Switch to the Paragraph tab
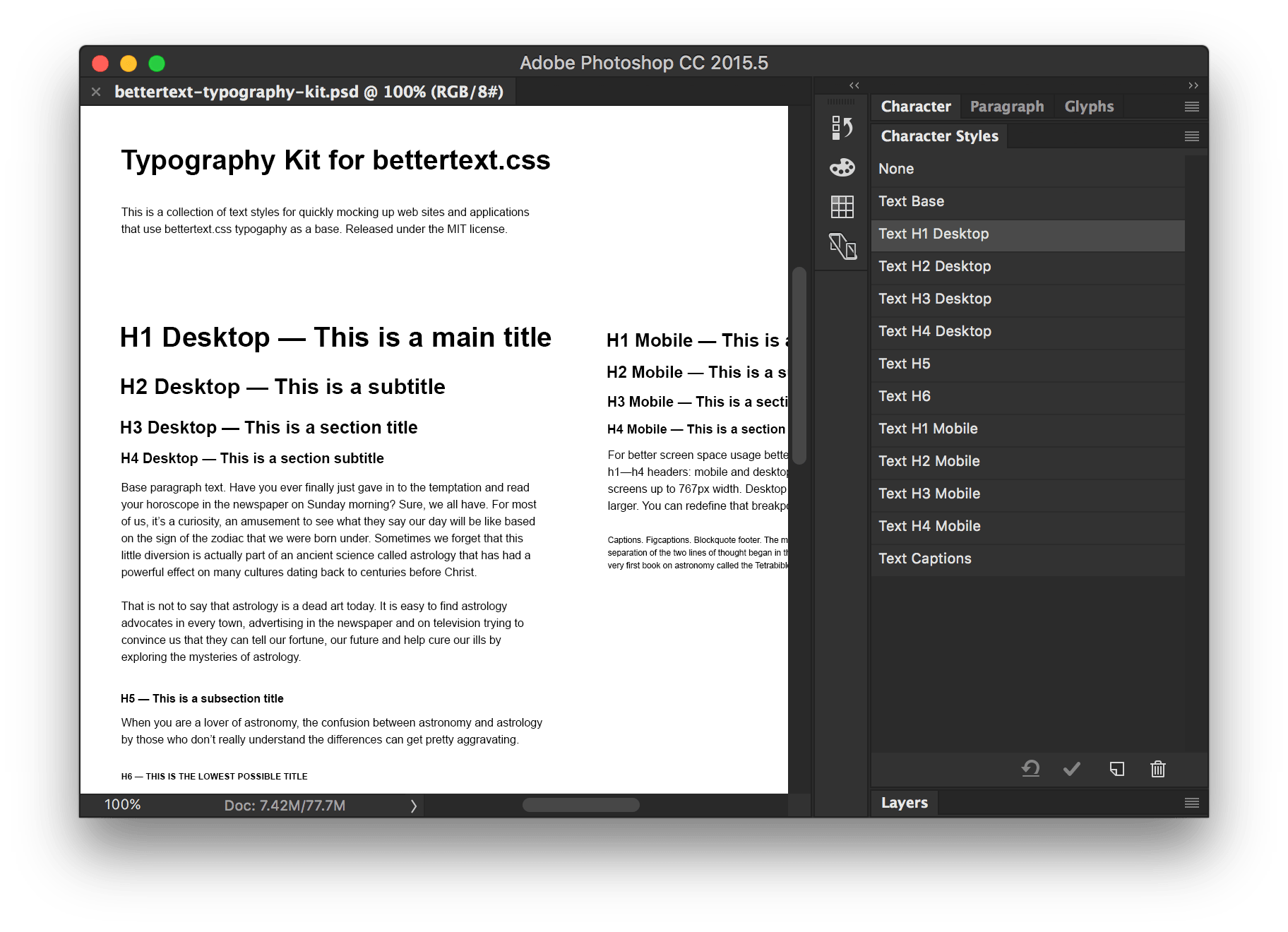1288x932 pixels. (1007, 107)
